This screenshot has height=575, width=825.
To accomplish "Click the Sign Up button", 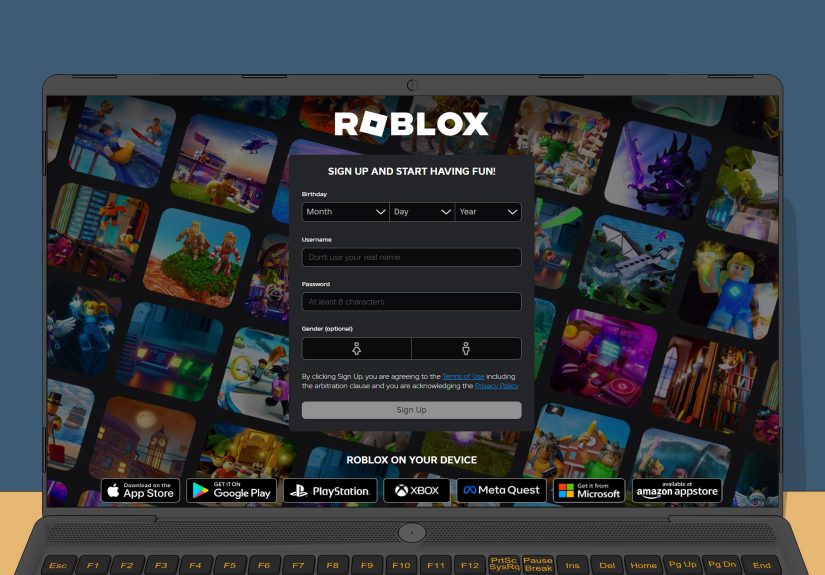I will click(411, 410).
